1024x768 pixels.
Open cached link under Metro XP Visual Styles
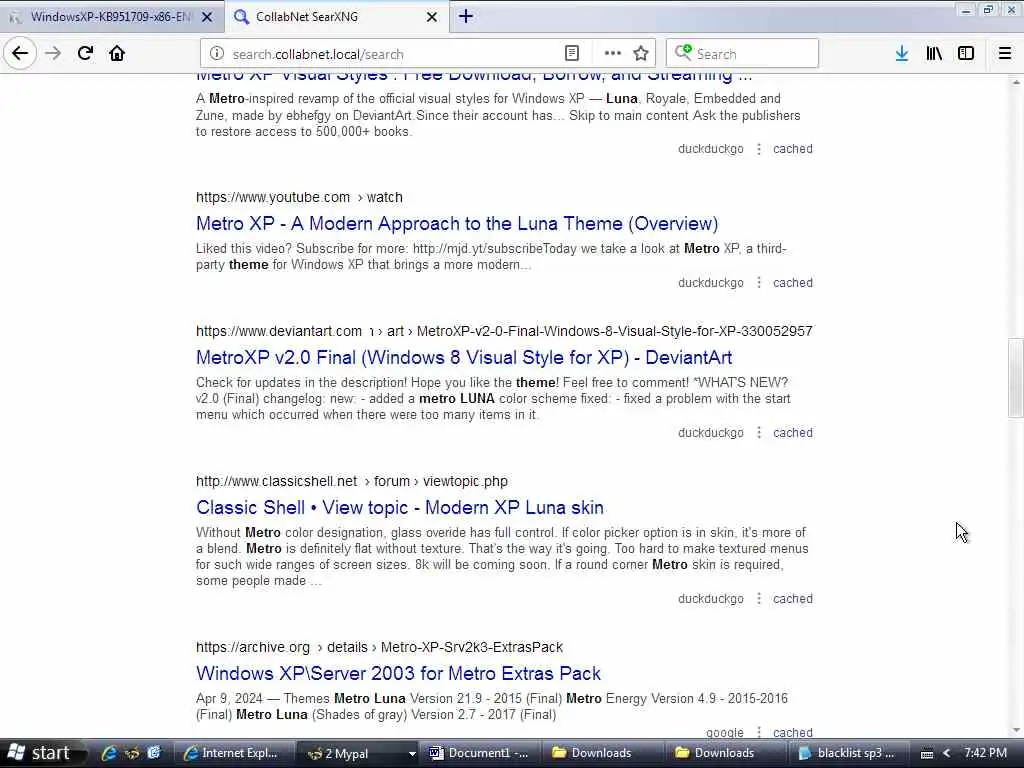[x=793, y=149]
